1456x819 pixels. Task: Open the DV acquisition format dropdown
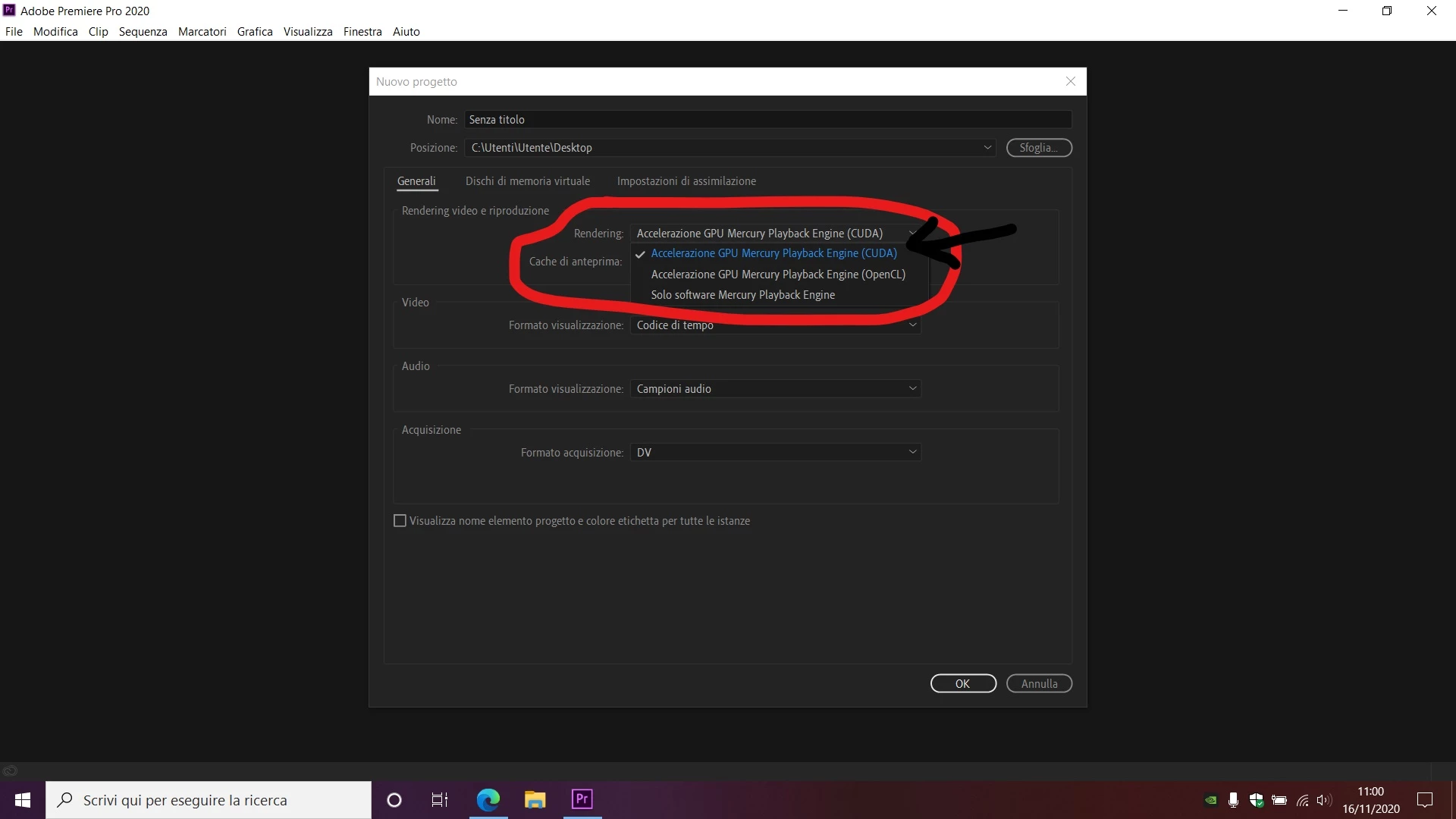[775, 453]
